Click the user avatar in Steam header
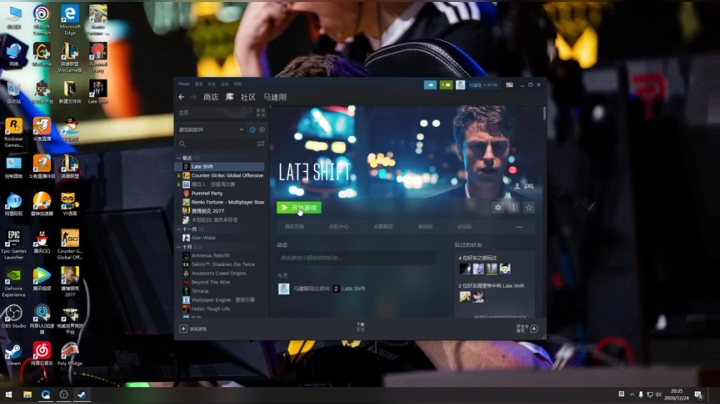 pos(460,85)
